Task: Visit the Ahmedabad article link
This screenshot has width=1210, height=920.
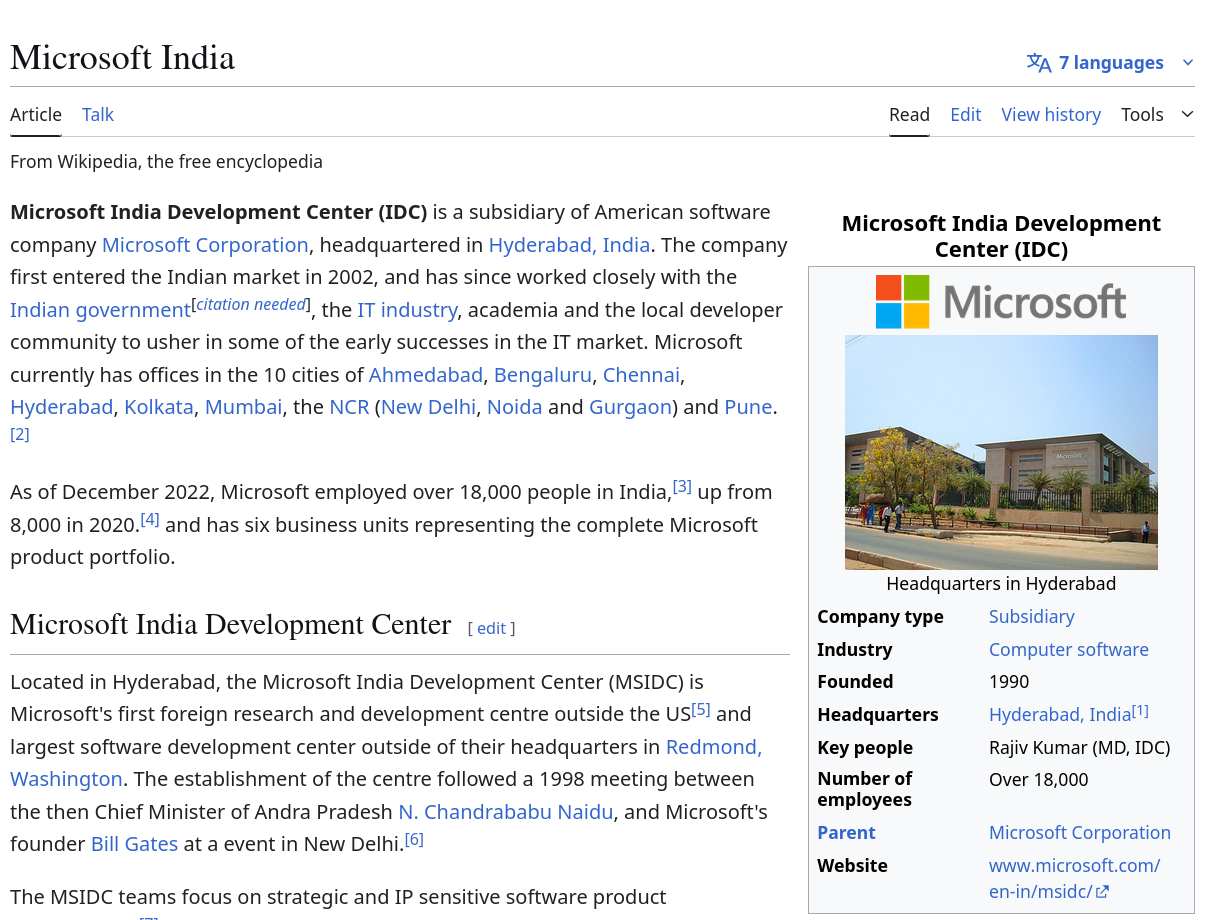Action: pyautogui.click(x=426, y=375)
